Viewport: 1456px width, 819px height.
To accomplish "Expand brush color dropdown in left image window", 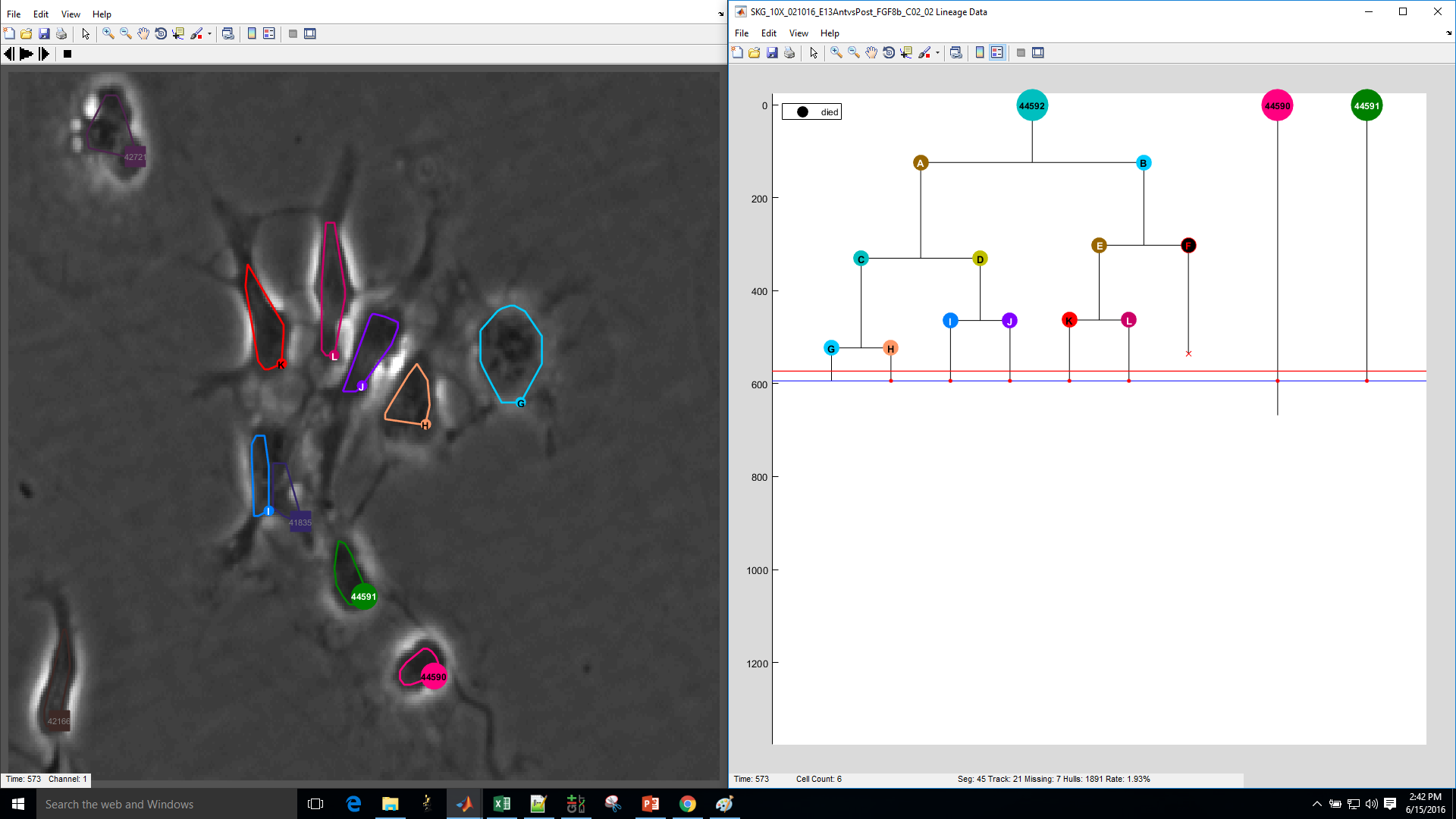I will click(209, 33).
